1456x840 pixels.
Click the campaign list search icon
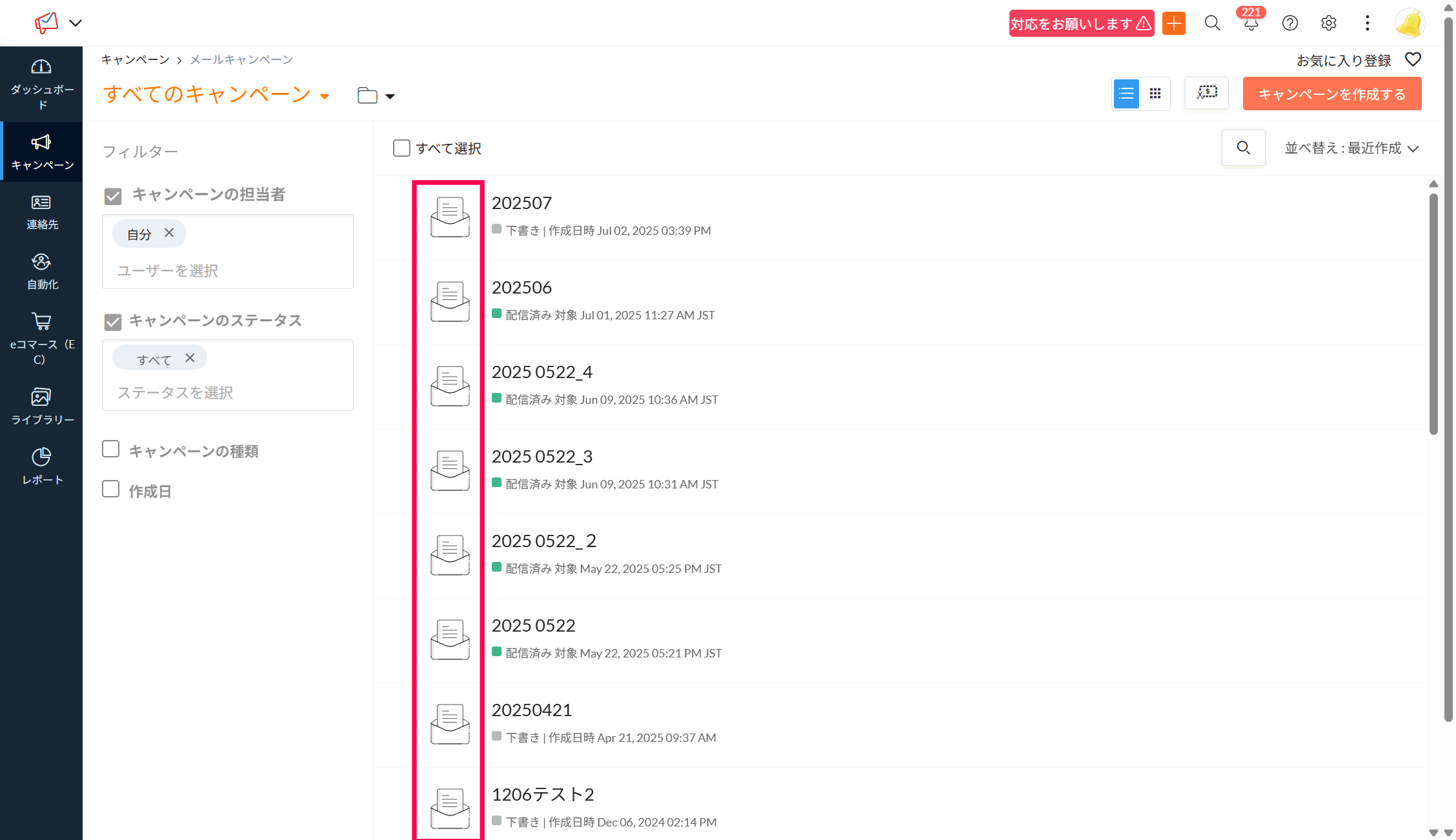pyautogui.click(x=1243, y=148)
